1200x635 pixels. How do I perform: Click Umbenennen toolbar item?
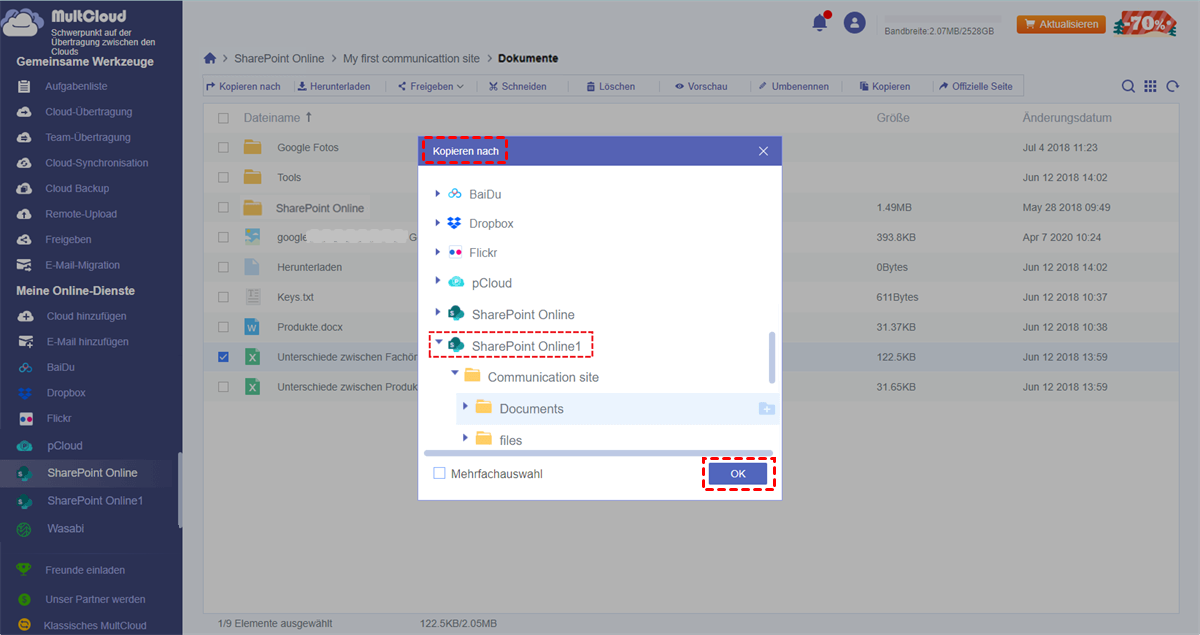(x=793, y=87)
